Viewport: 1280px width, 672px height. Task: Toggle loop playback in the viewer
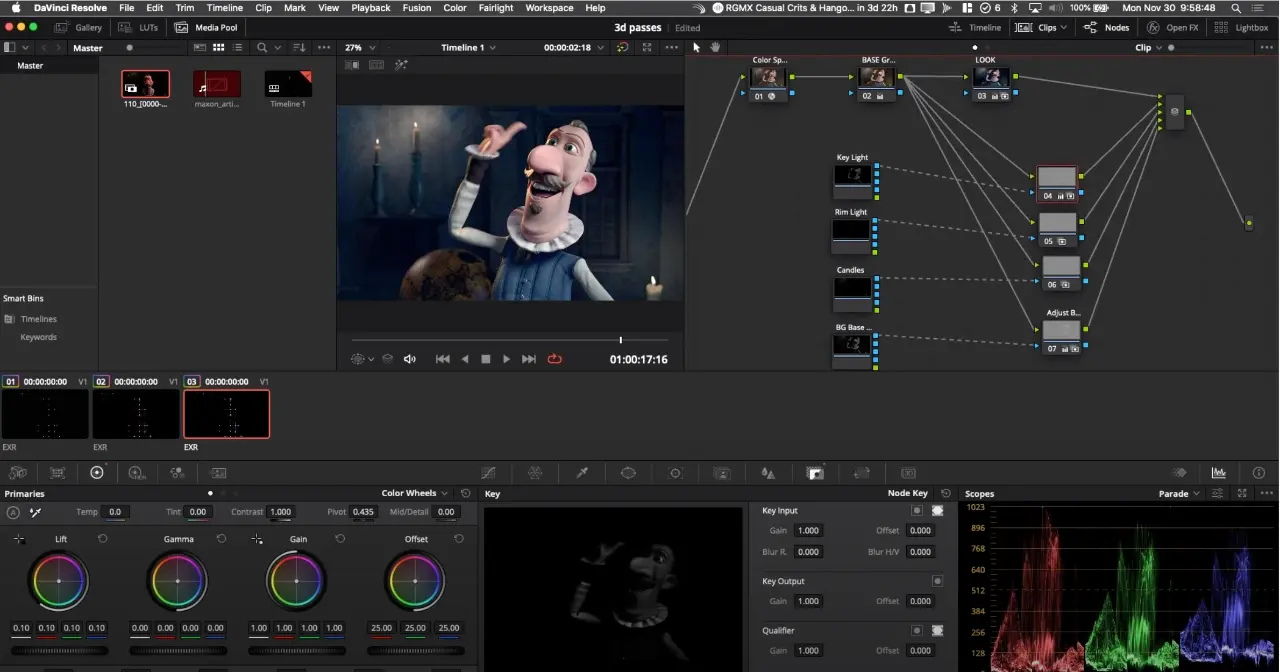coord(554,359)
